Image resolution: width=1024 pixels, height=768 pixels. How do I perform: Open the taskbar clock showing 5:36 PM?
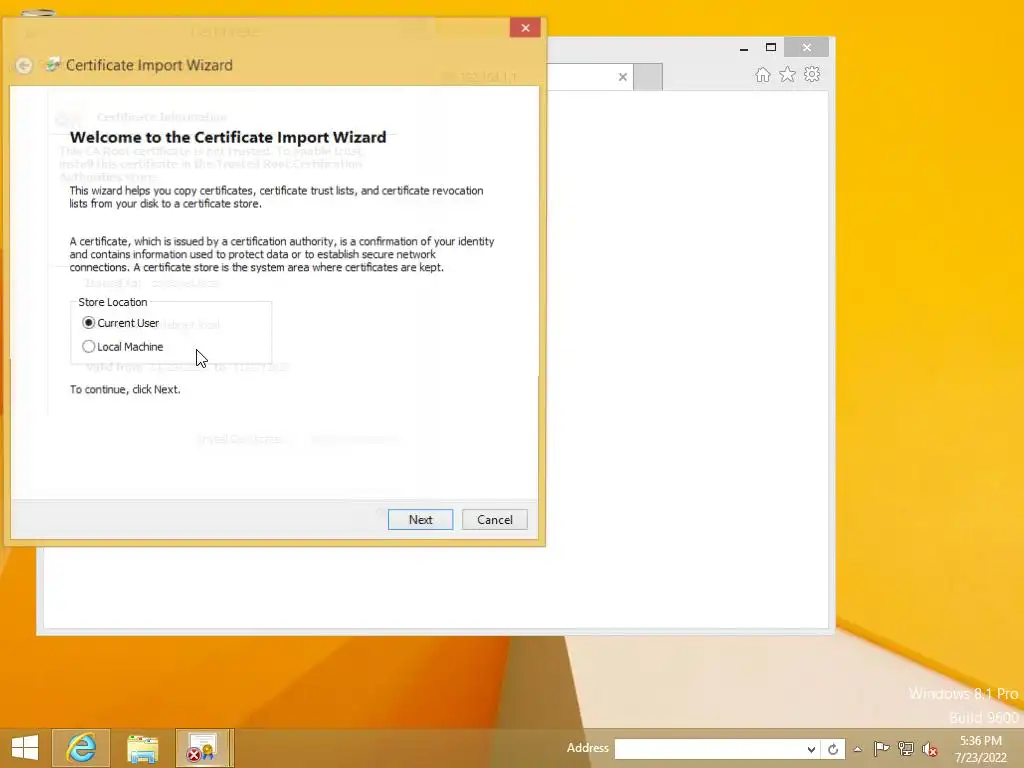pyautogui.click(x=981, y=749)
